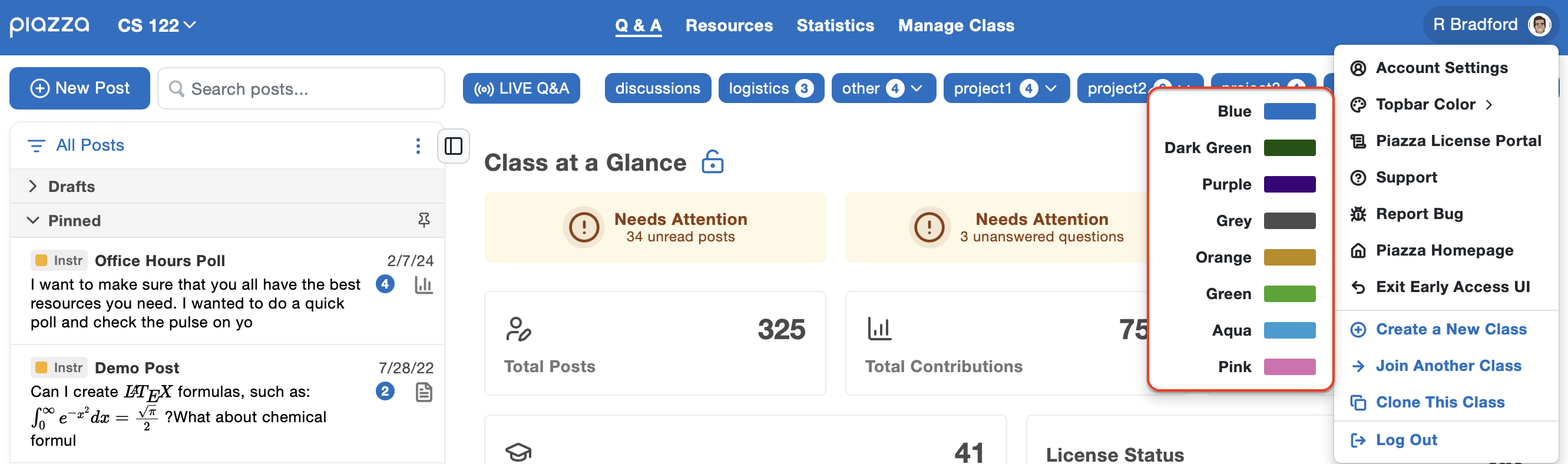The image size is (1568, 464).
Task: Open the Resources tab
Action: (x=729, y=25)
